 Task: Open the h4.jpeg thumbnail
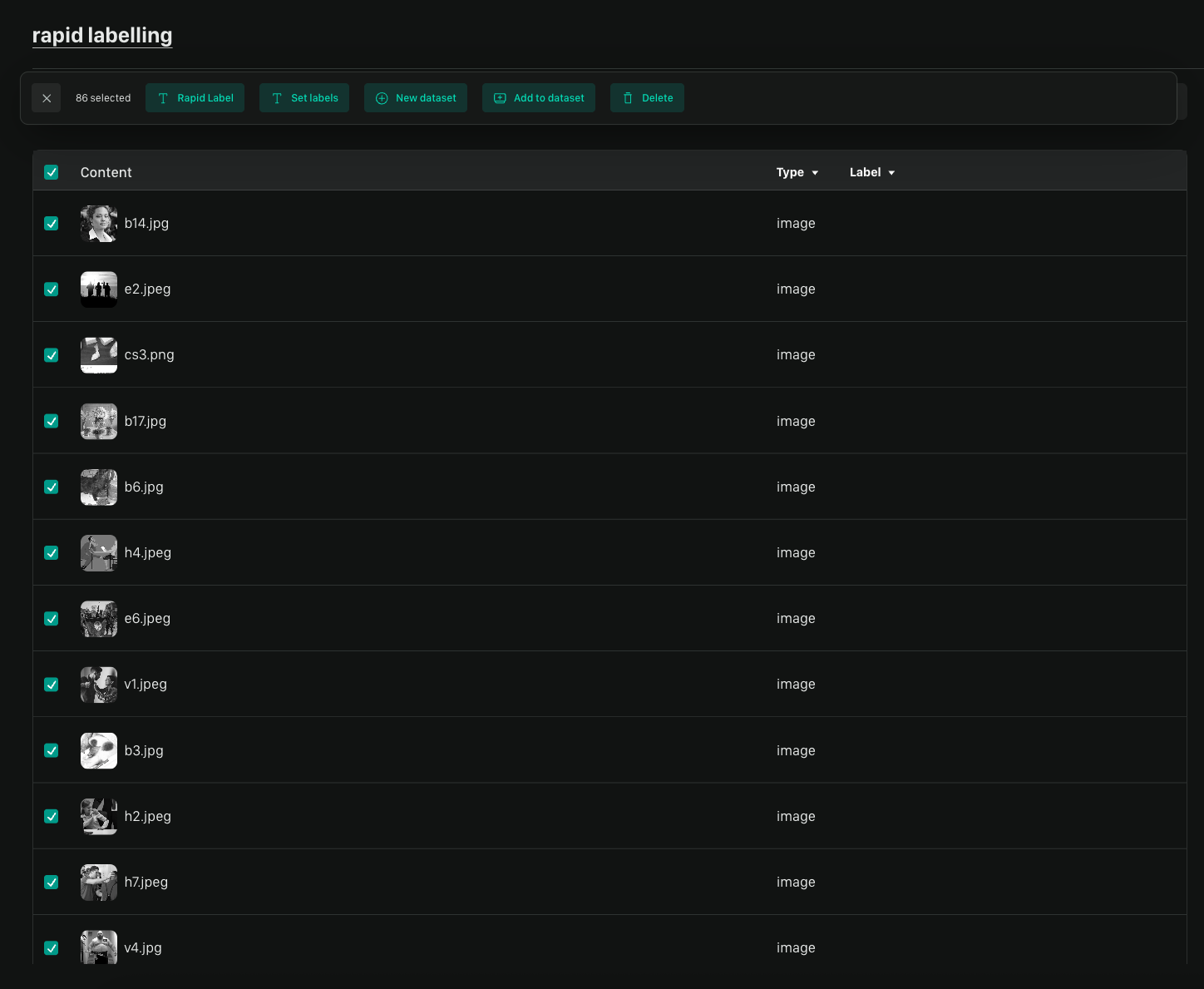[x=99, y=553]
